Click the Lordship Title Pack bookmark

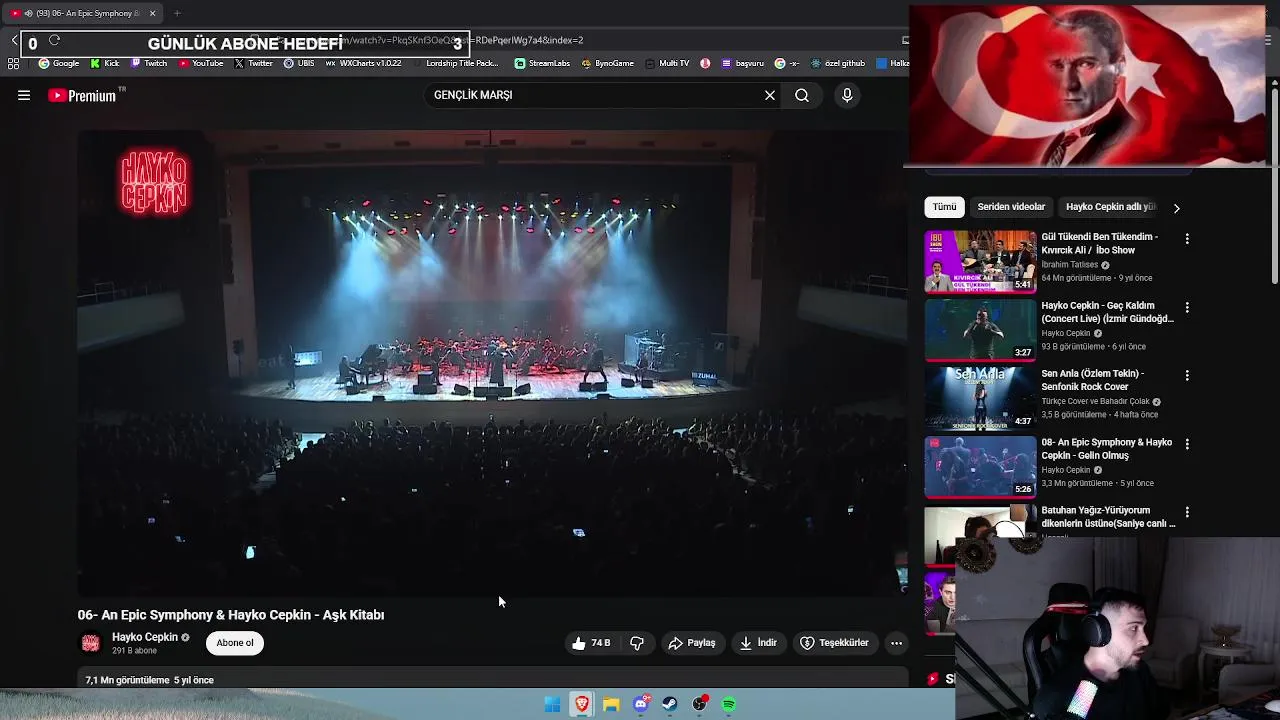pos(456,63)
